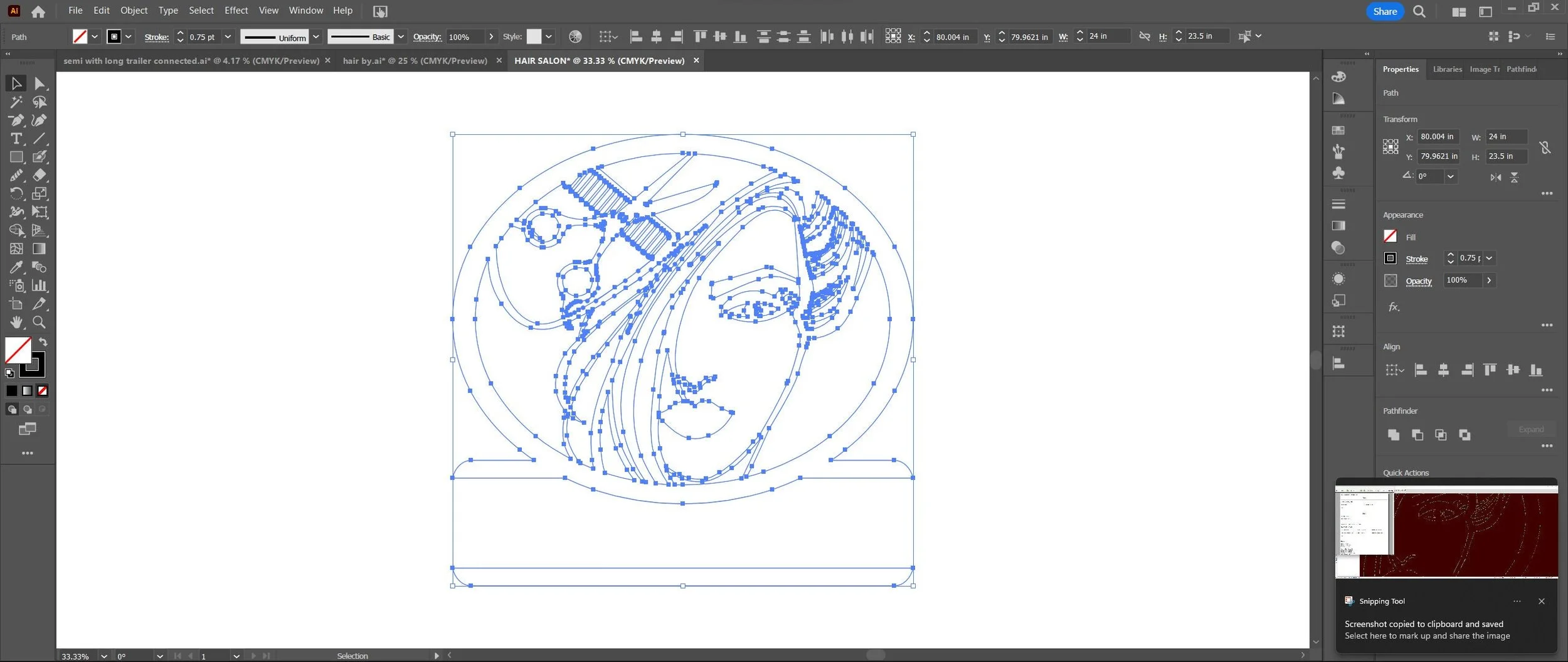Viewport: 1568px width, 662px height.
Task: Select the Column Graph tool
Action: (40, 286)
